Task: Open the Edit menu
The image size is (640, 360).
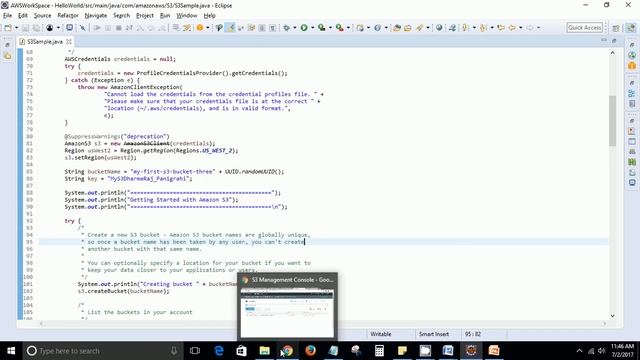Action: pyautogui.click(x=23, y=16)
